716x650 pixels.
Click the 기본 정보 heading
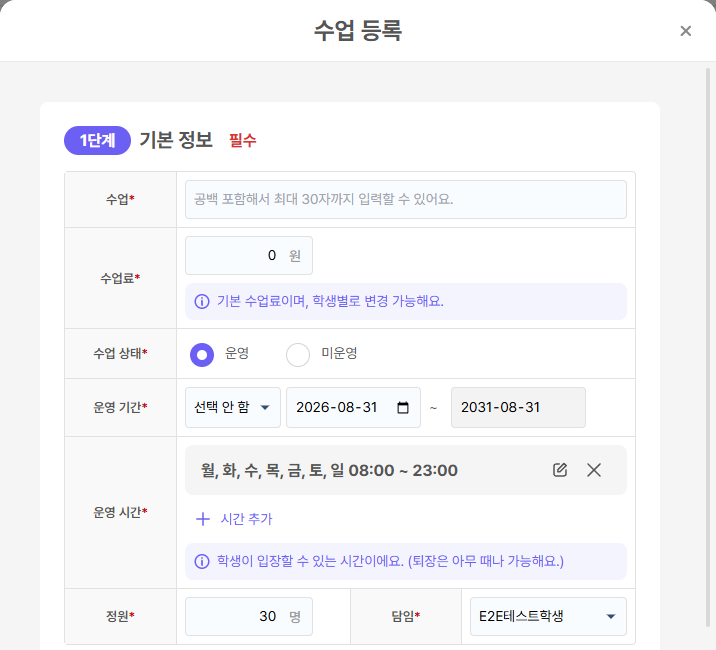tap(176, 140)
